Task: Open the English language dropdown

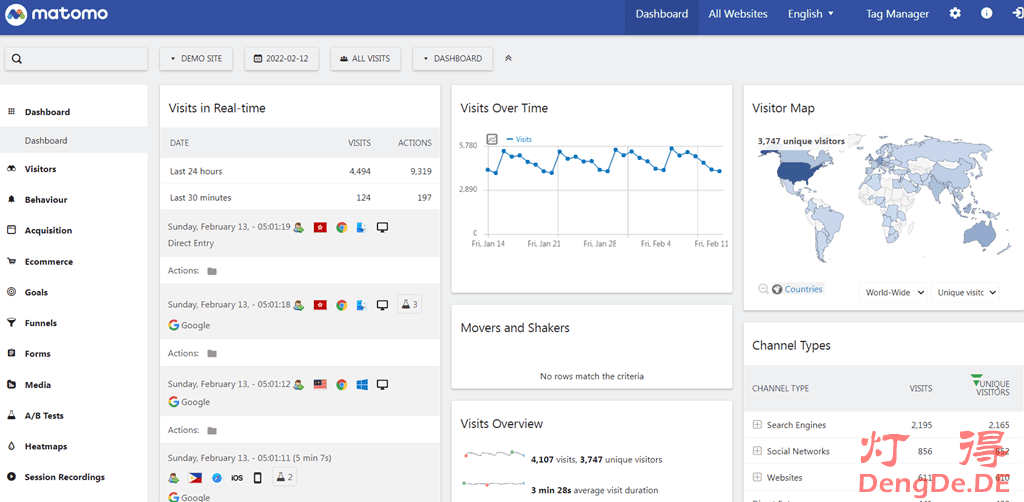Action: [811, 14]
